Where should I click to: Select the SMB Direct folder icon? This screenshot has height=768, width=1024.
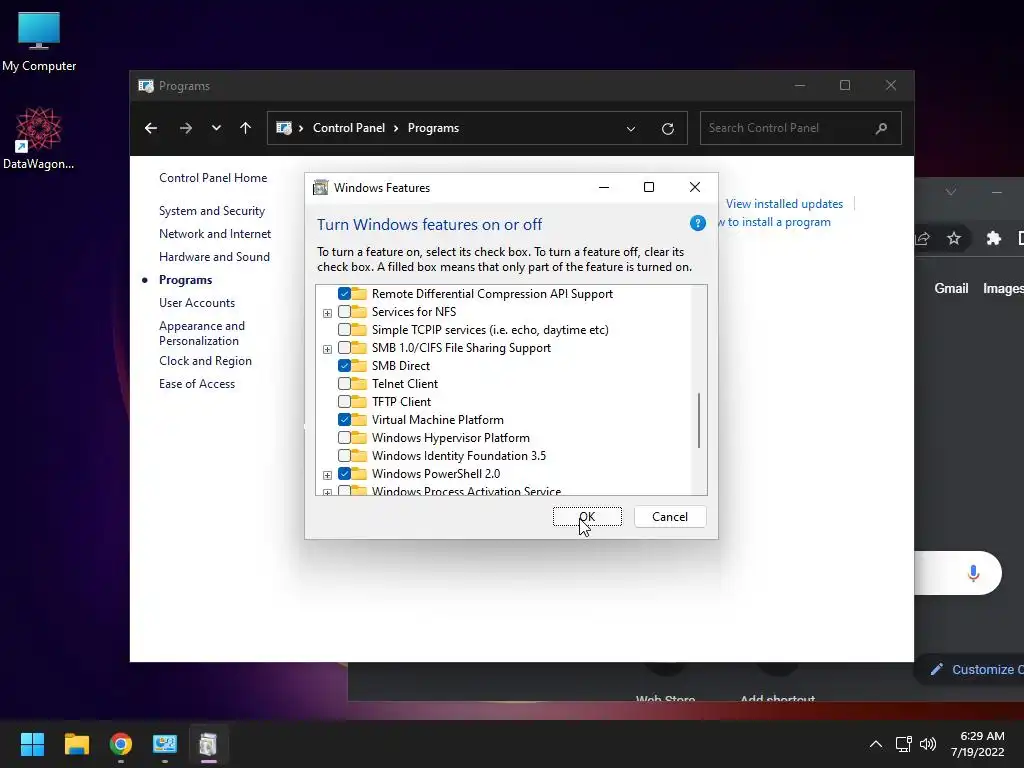(x=359, y=366)
